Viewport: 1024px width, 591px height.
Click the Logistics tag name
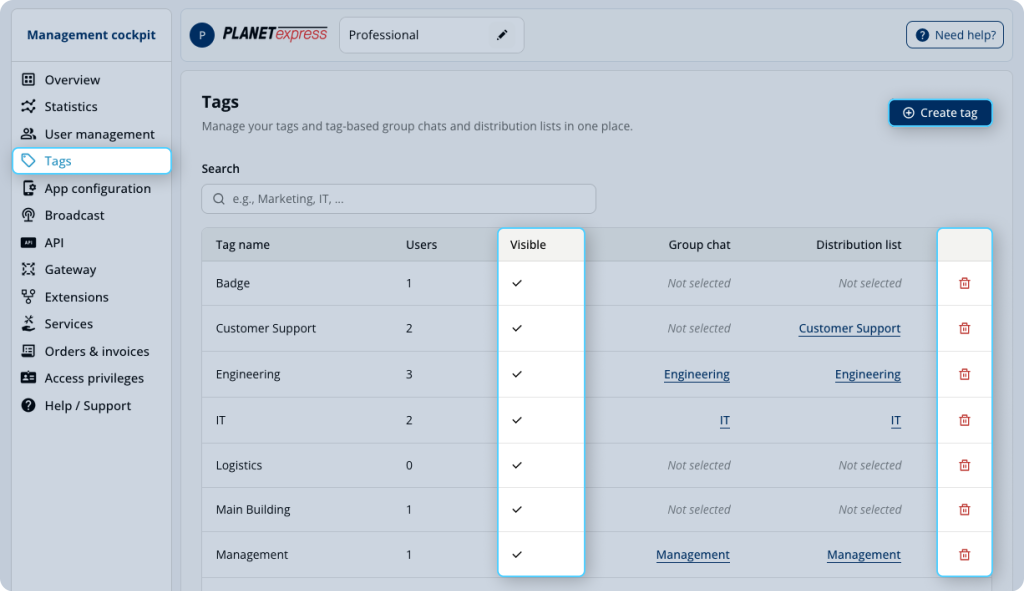pos(239,465)
